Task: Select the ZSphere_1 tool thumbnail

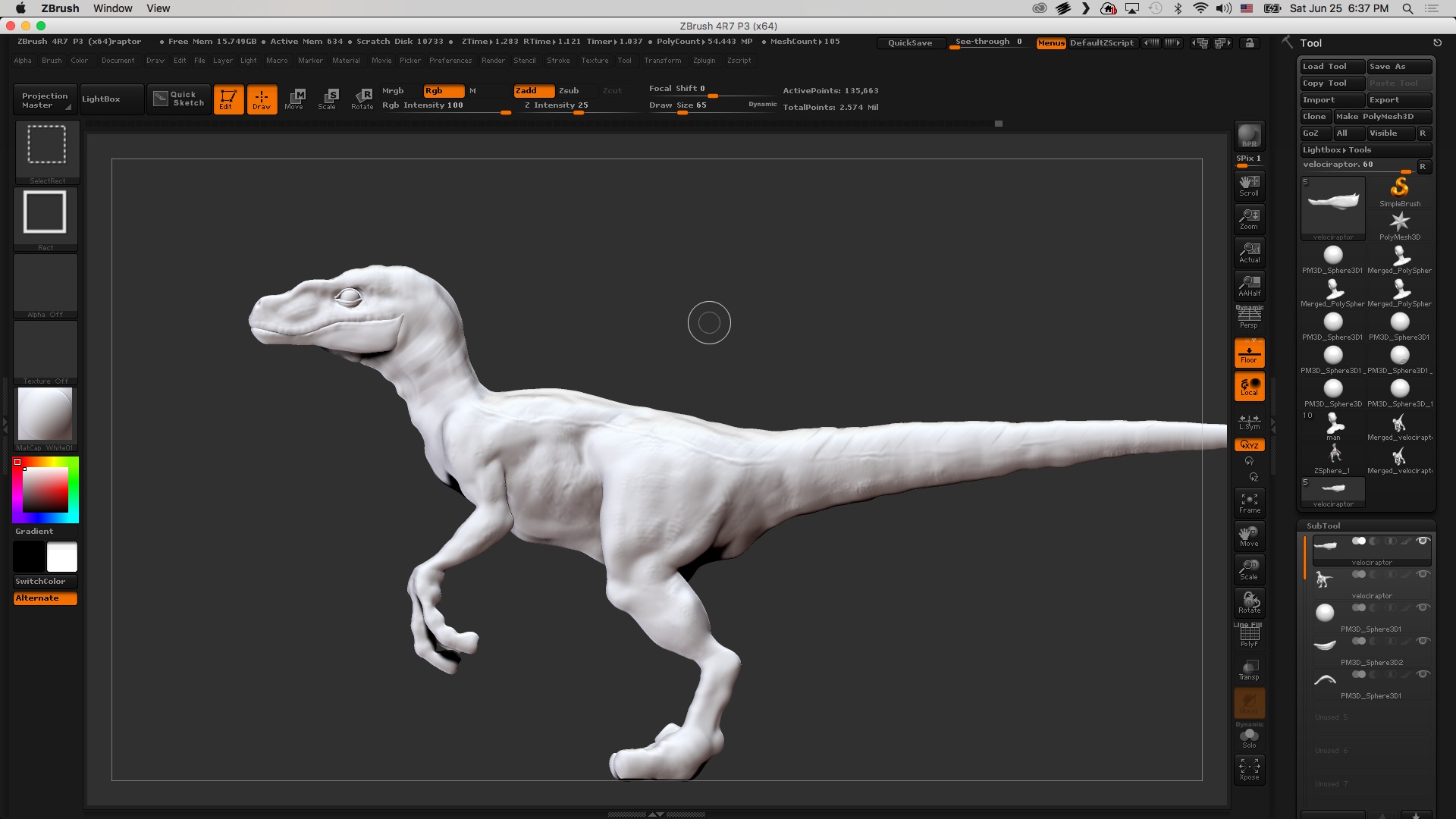Action: pos(1333,459)
